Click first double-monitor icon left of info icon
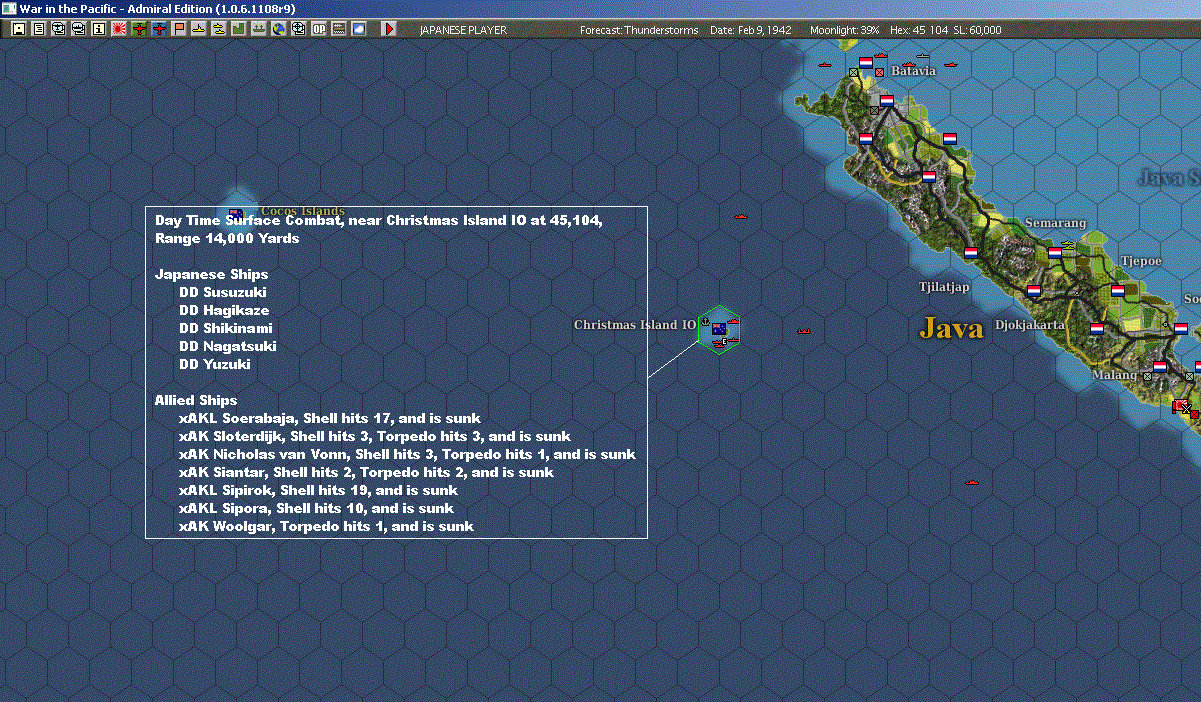The image size is (1201, 702). [58, 29]
